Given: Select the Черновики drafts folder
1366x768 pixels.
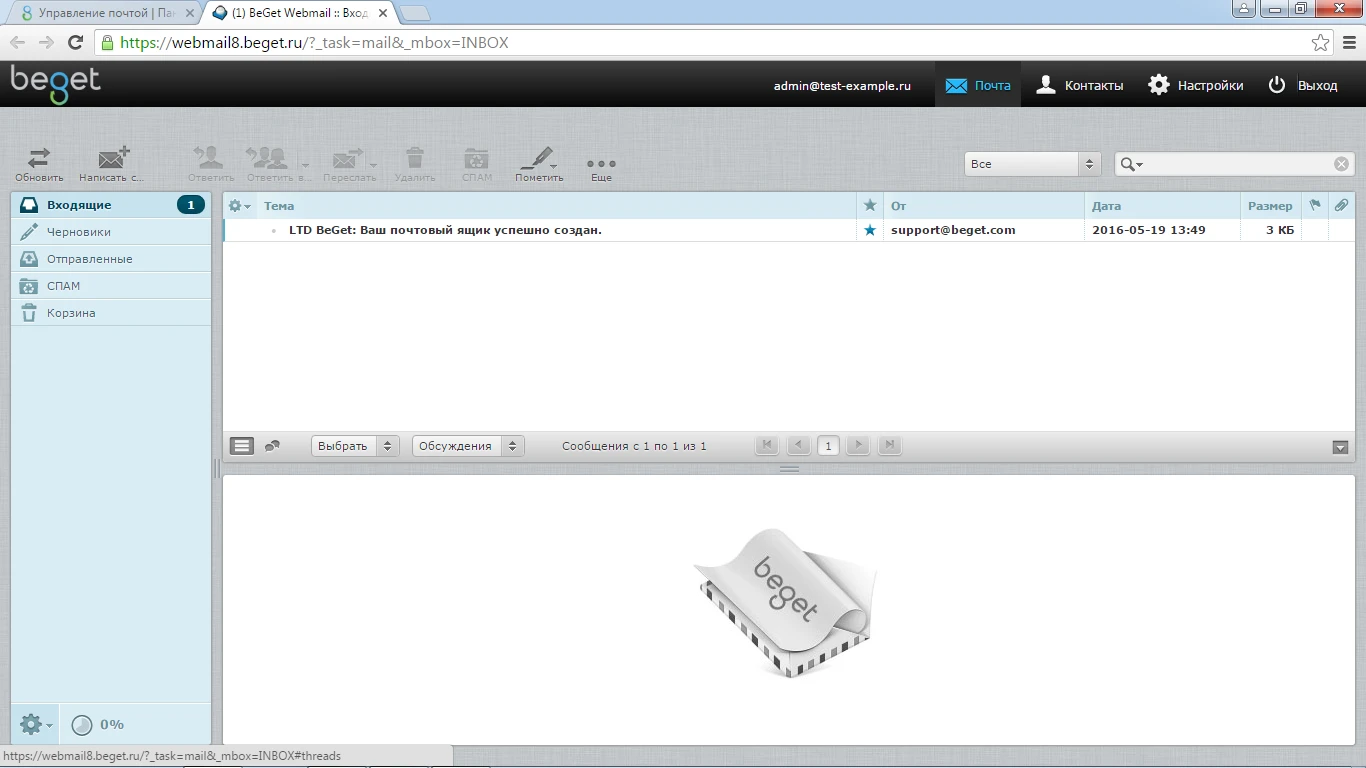Looking at the screenshot, I should (x=79, y=232).
